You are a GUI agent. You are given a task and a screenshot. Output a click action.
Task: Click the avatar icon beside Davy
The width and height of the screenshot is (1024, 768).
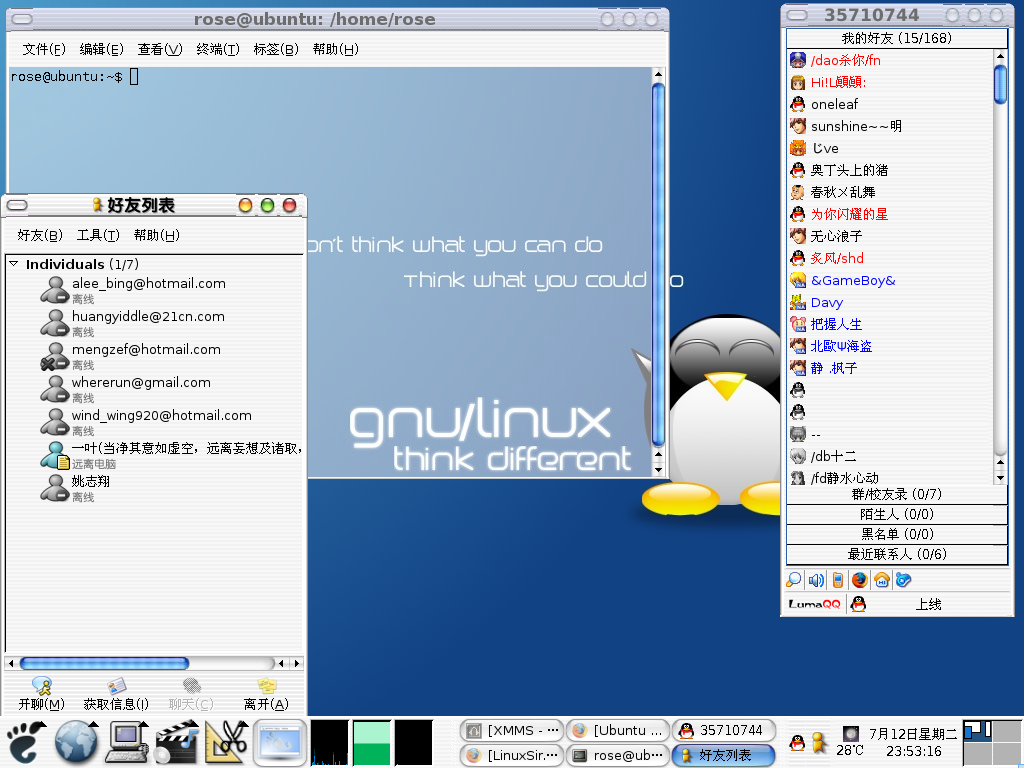797,302
